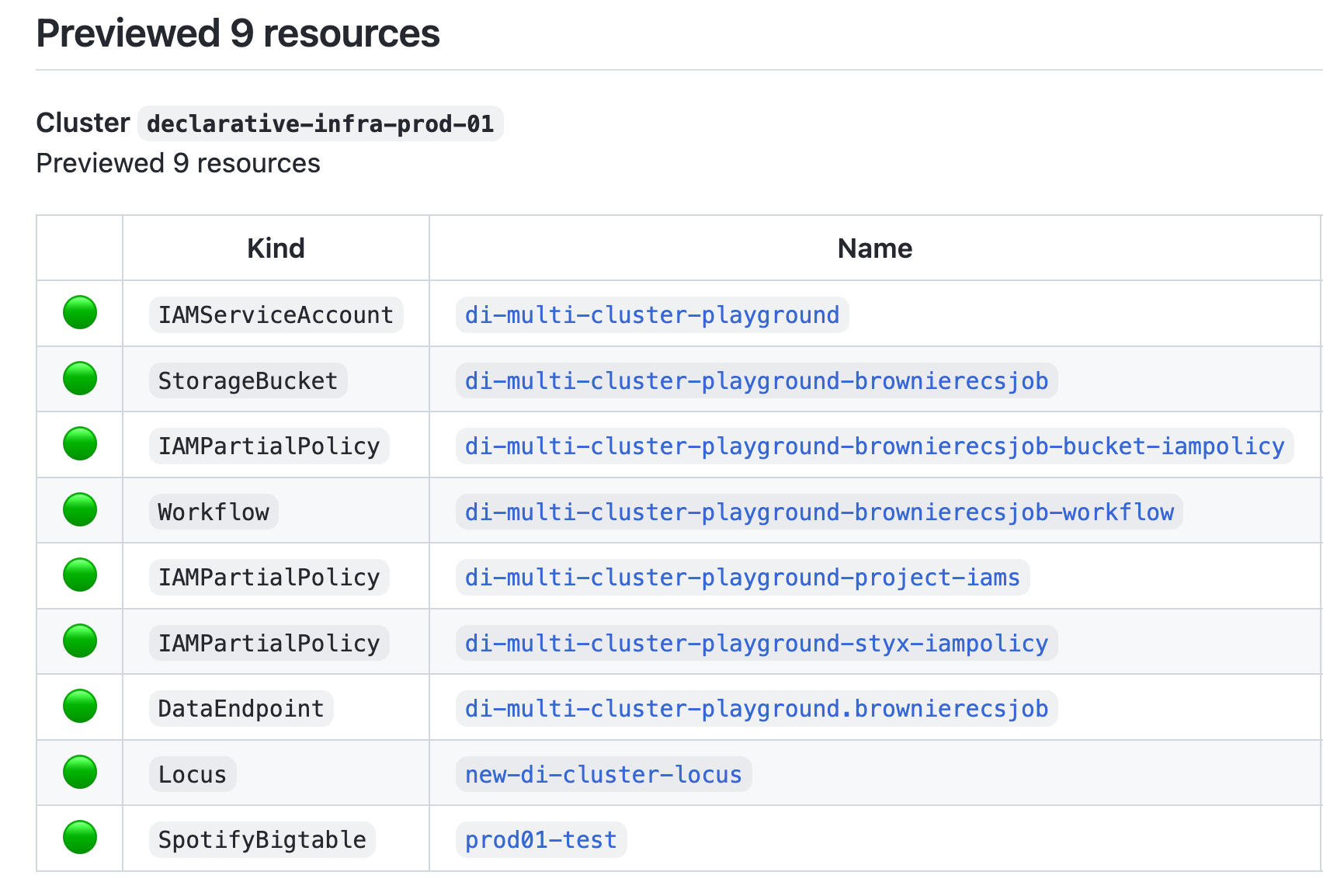Open the di-multi-cluster-playground-styx-iampolicy link
This screenshot has width=1323, height=896.
coord(756,644)
